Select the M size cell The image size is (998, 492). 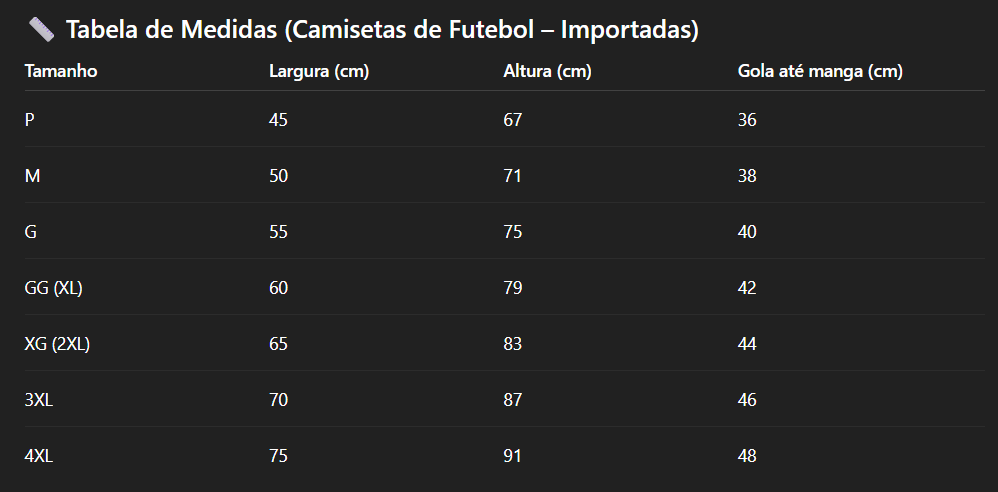coord(32,176)
